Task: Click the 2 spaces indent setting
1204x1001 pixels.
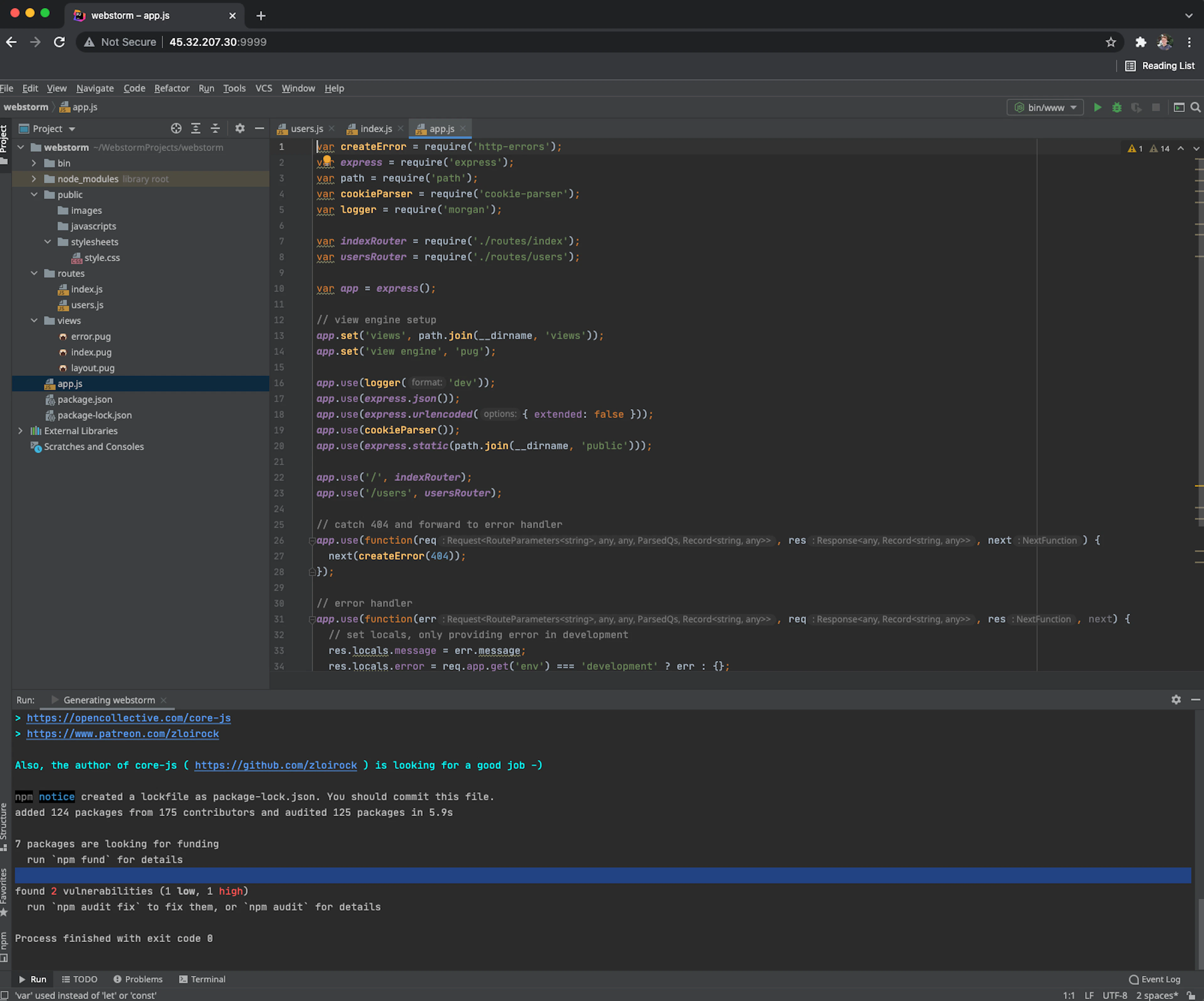Action: pos(1157,995)
